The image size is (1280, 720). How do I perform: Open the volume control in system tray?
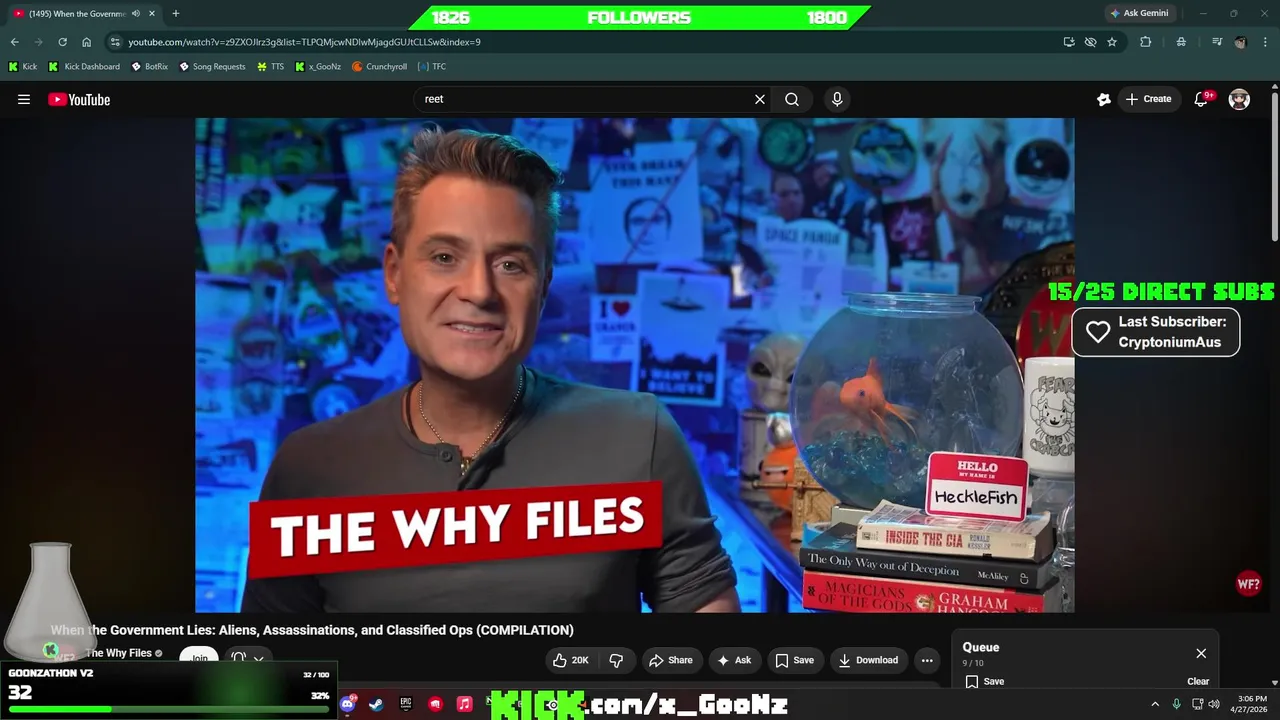tap(1214, 704)
